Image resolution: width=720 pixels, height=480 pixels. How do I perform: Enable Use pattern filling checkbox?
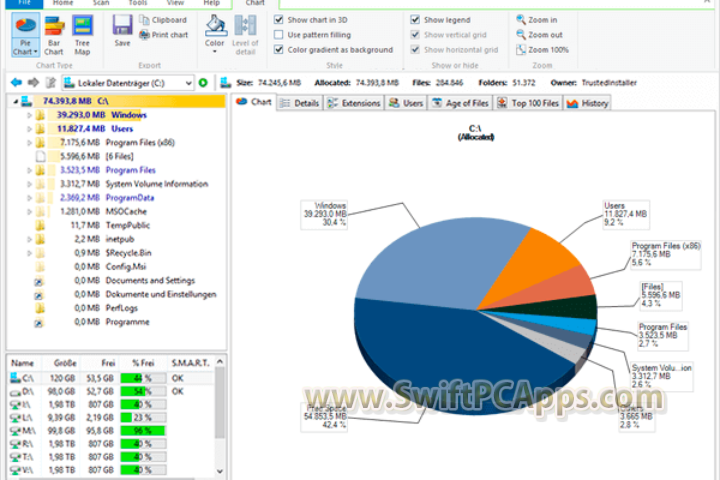[278, 34]
